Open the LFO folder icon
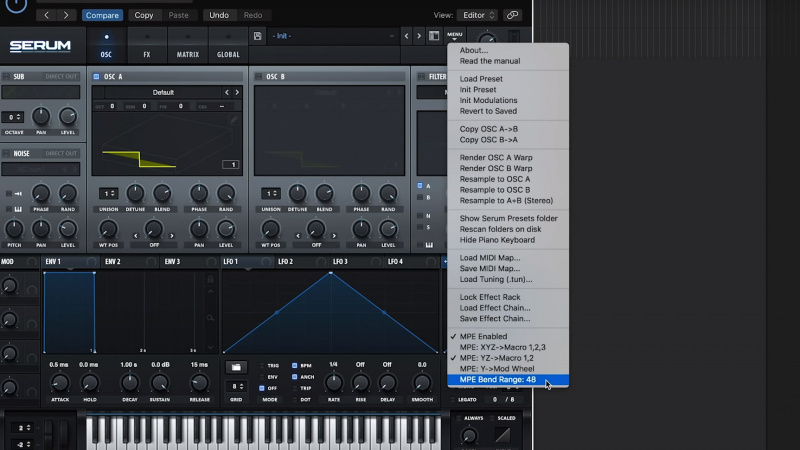800x450 pixels. pos(236,367)
